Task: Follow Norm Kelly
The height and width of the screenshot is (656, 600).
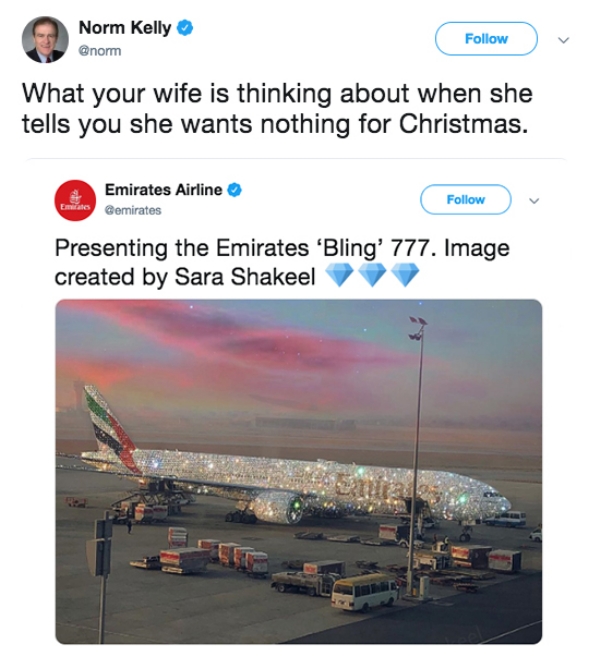Action: tap(486, 38)
